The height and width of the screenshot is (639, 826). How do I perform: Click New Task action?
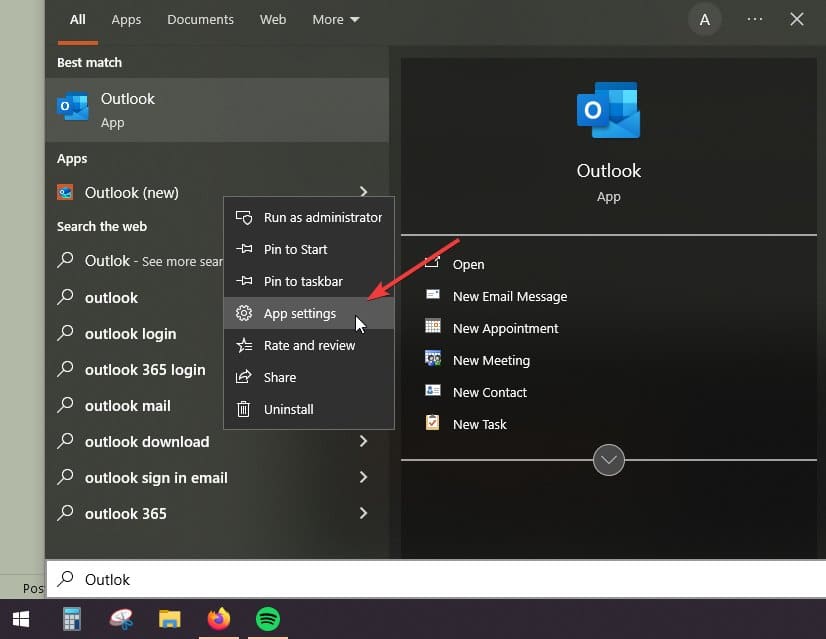[x=479, y=424]
